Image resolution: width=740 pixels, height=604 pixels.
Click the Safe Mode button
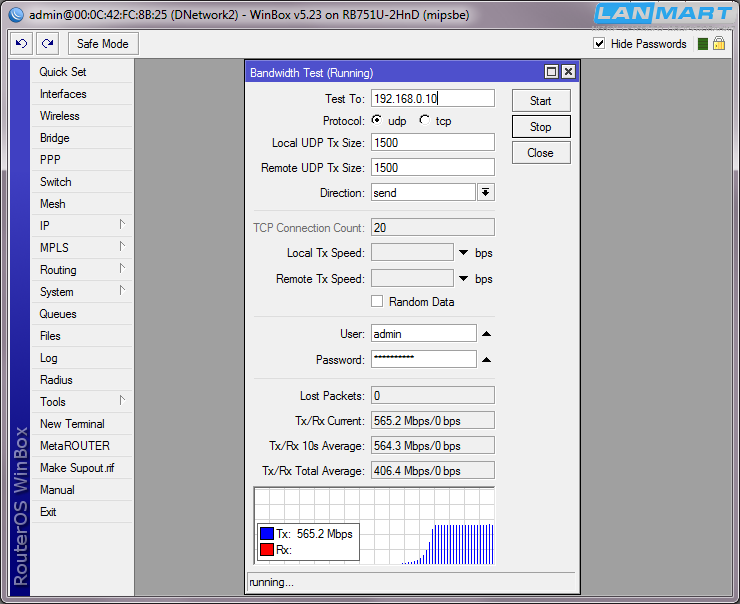point(103,44)
